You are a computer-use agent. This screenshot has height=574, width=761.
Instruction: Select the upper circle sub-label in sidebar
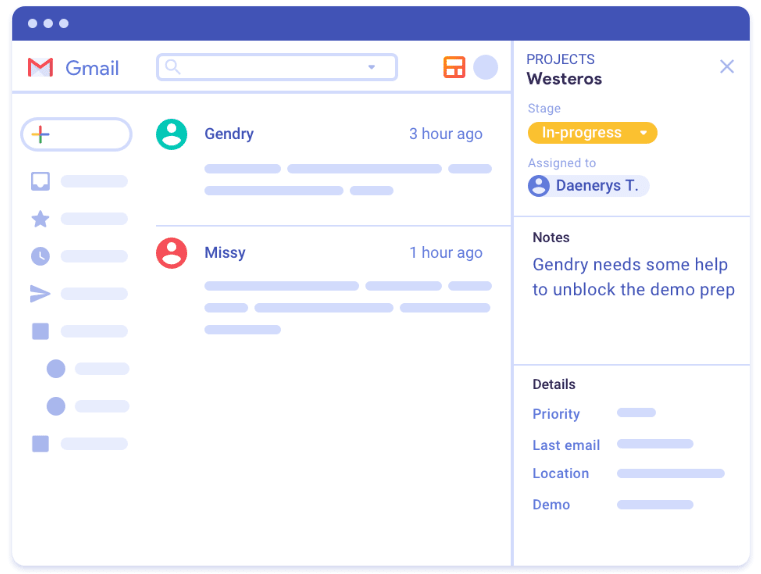click(x=56, y=369)
